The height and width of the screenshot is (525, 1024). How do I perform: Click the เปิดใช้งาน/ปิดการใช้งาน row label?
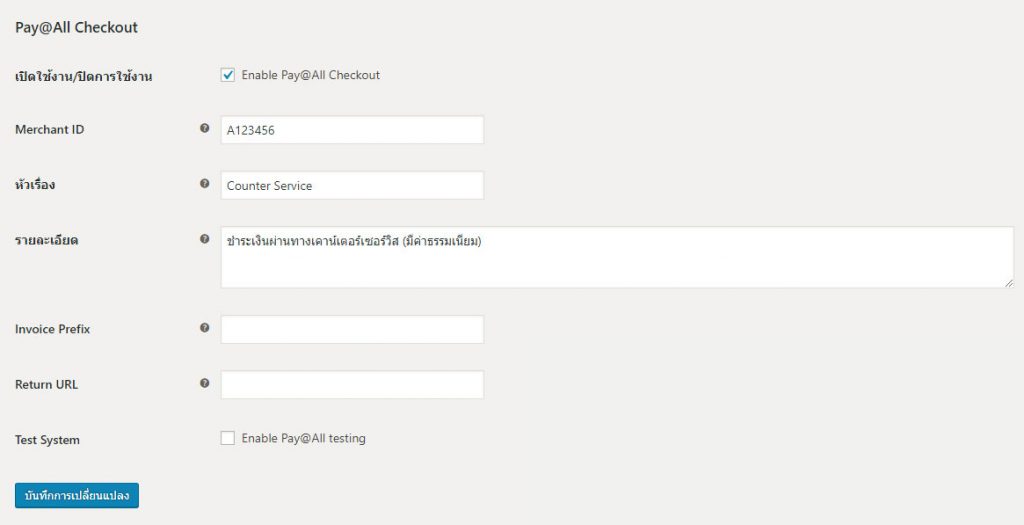point(84,76)
